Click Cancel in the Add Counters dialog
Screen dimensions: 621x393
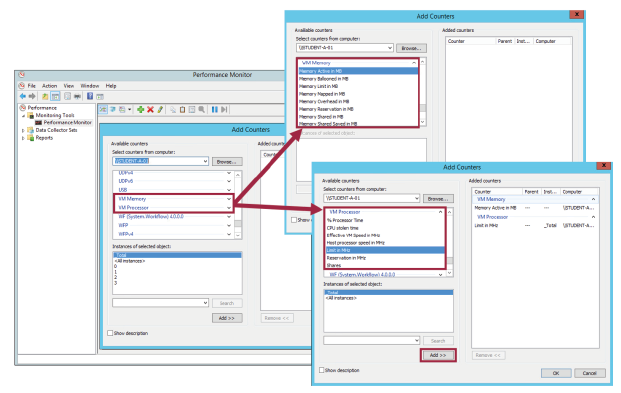coord(589,373)
